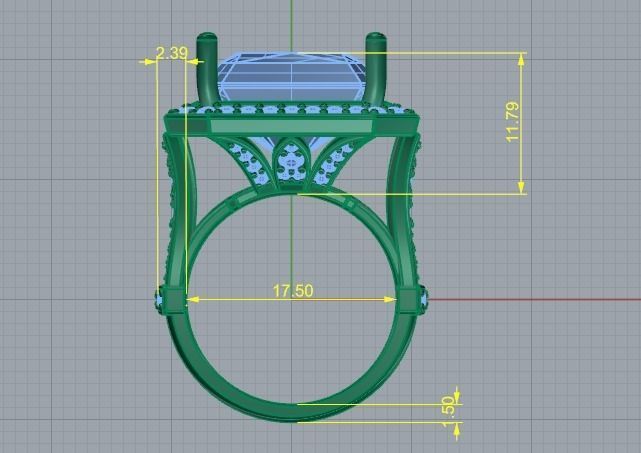Select the 2.39 width dimension text
Viewport: 641px width, 453px height.
(x=172, y=53)
